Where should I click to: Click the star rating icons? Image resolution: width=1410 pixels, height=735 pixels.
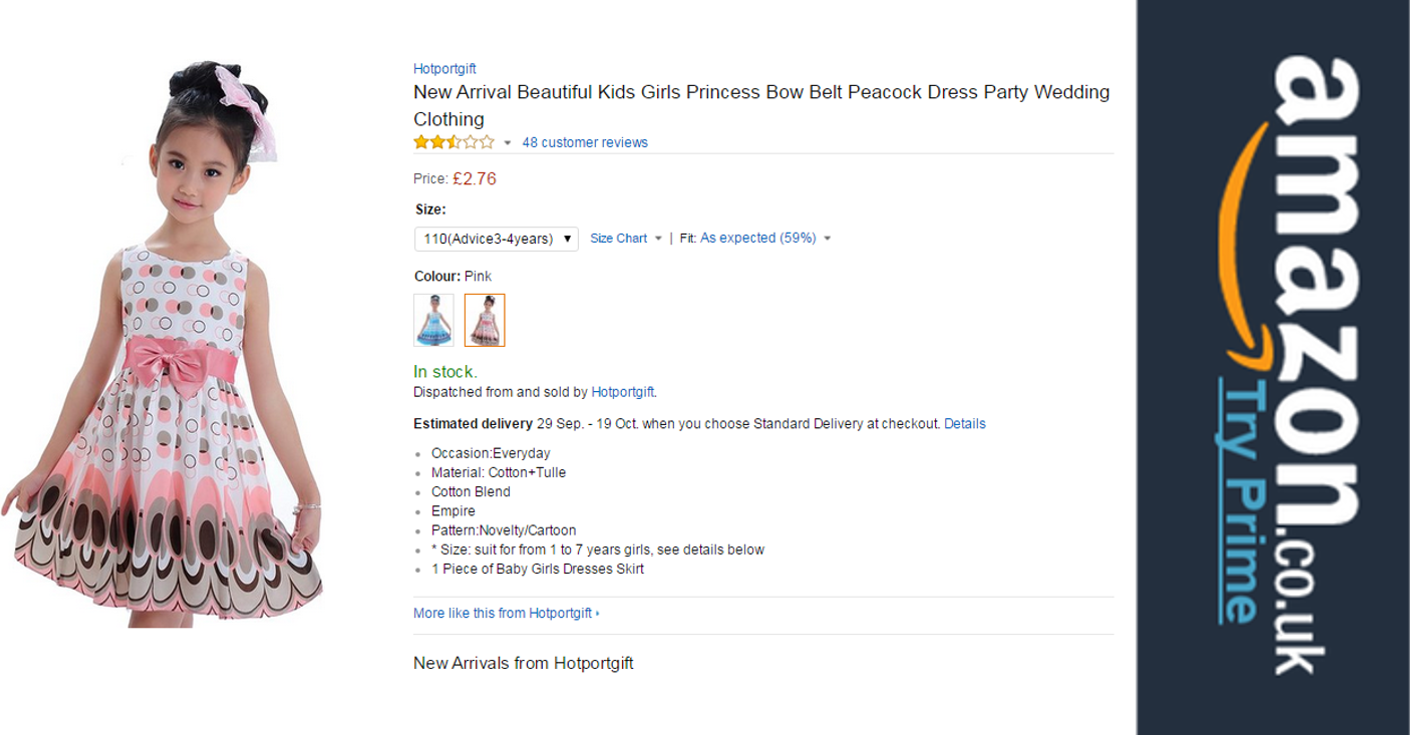[454, 142]
